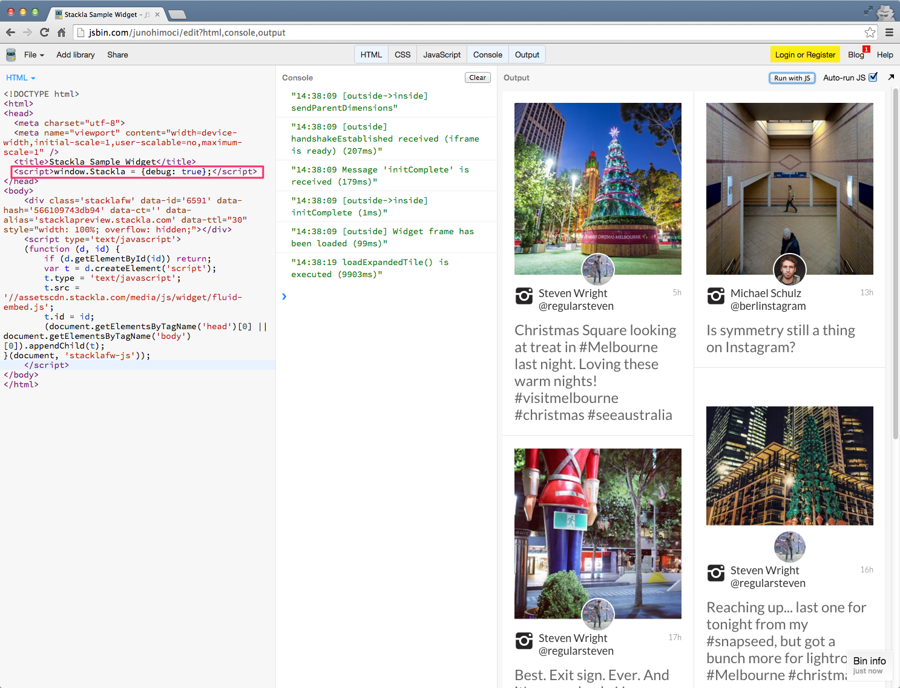Click the URL address bar

[x=450, y=33]
